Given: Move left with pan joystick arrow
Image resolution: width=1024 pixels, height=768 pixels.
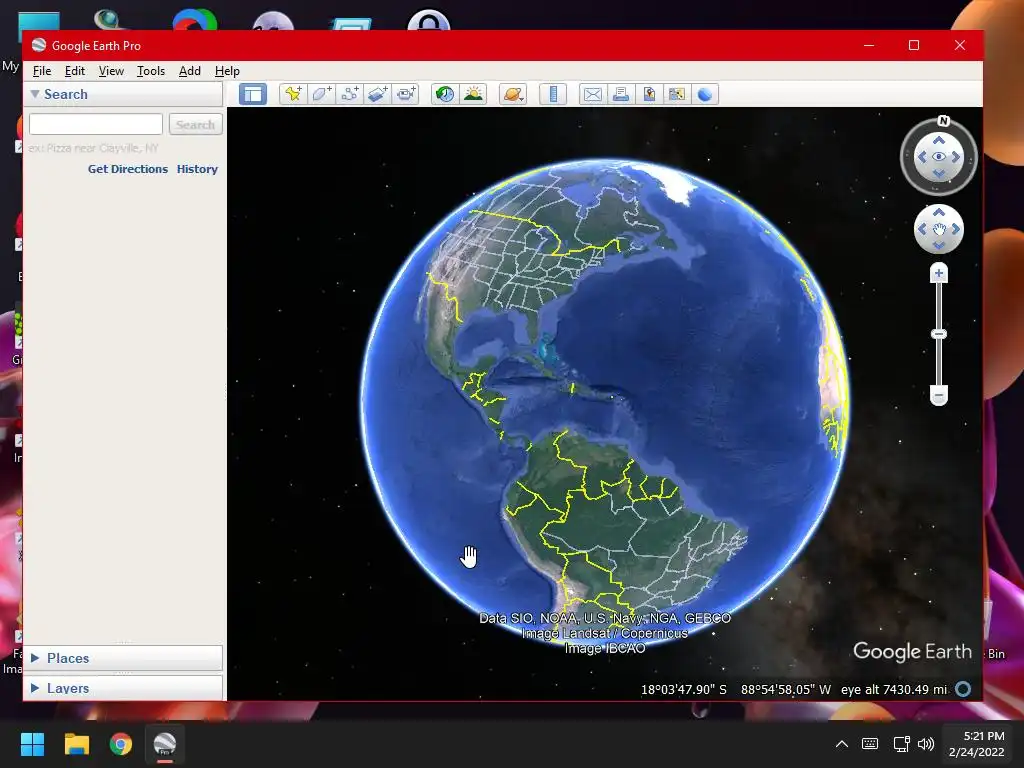Looking at the screenshot, I should point(922,229).
